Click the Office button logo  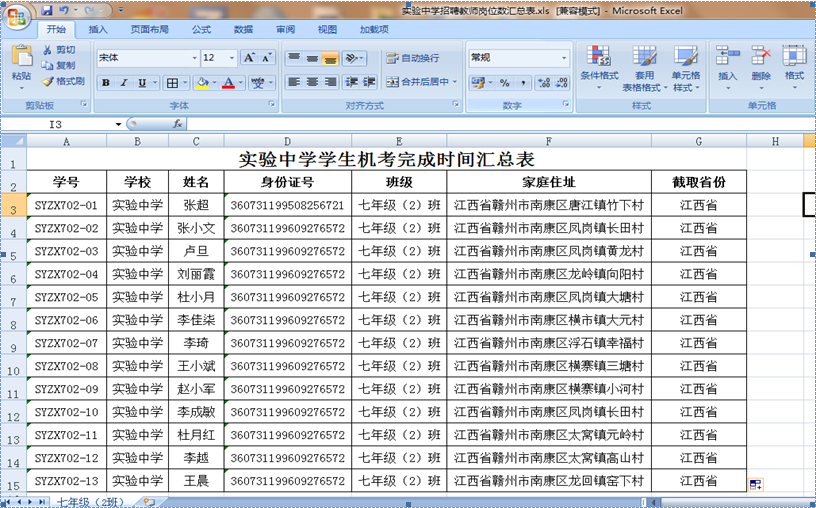click(x=16, y=18)
